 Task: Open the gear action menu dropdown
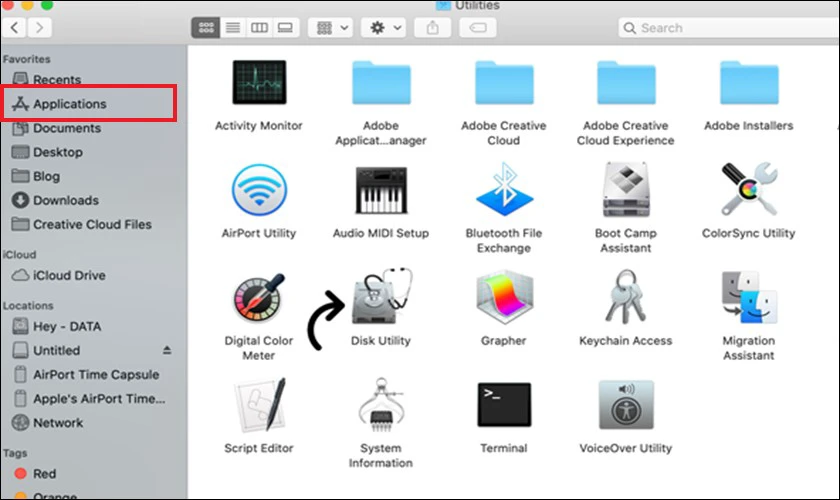tap(382, 28)
